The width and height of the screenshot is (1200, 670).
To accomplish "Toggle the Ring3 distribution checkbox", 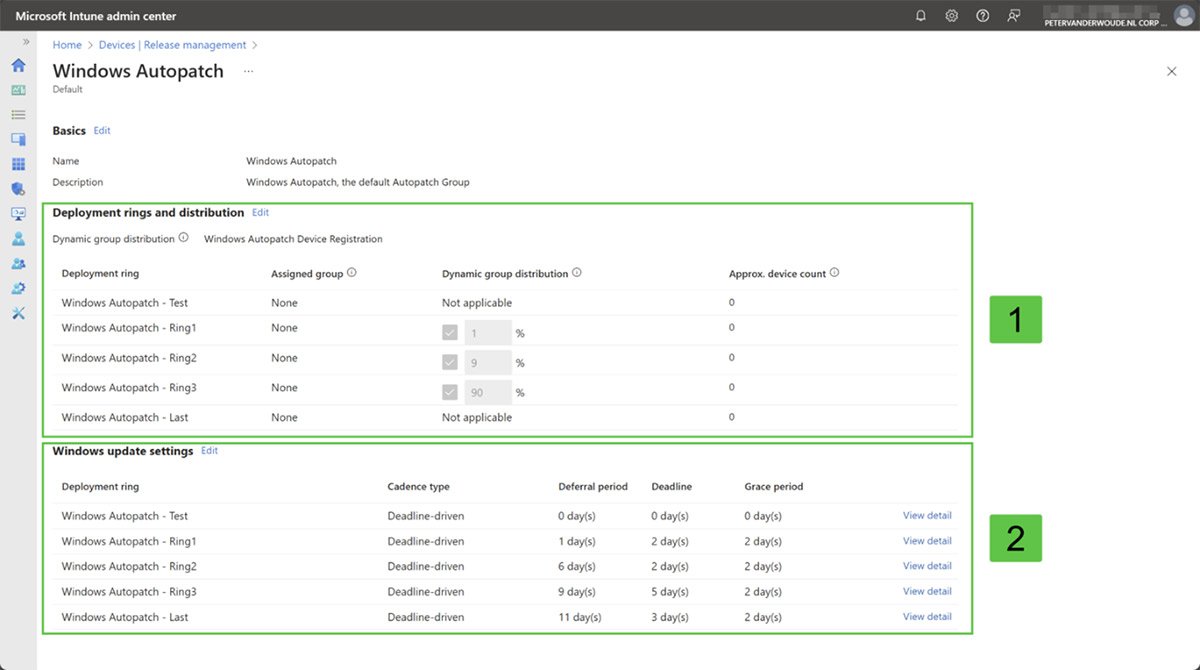I will pos(450,392).
